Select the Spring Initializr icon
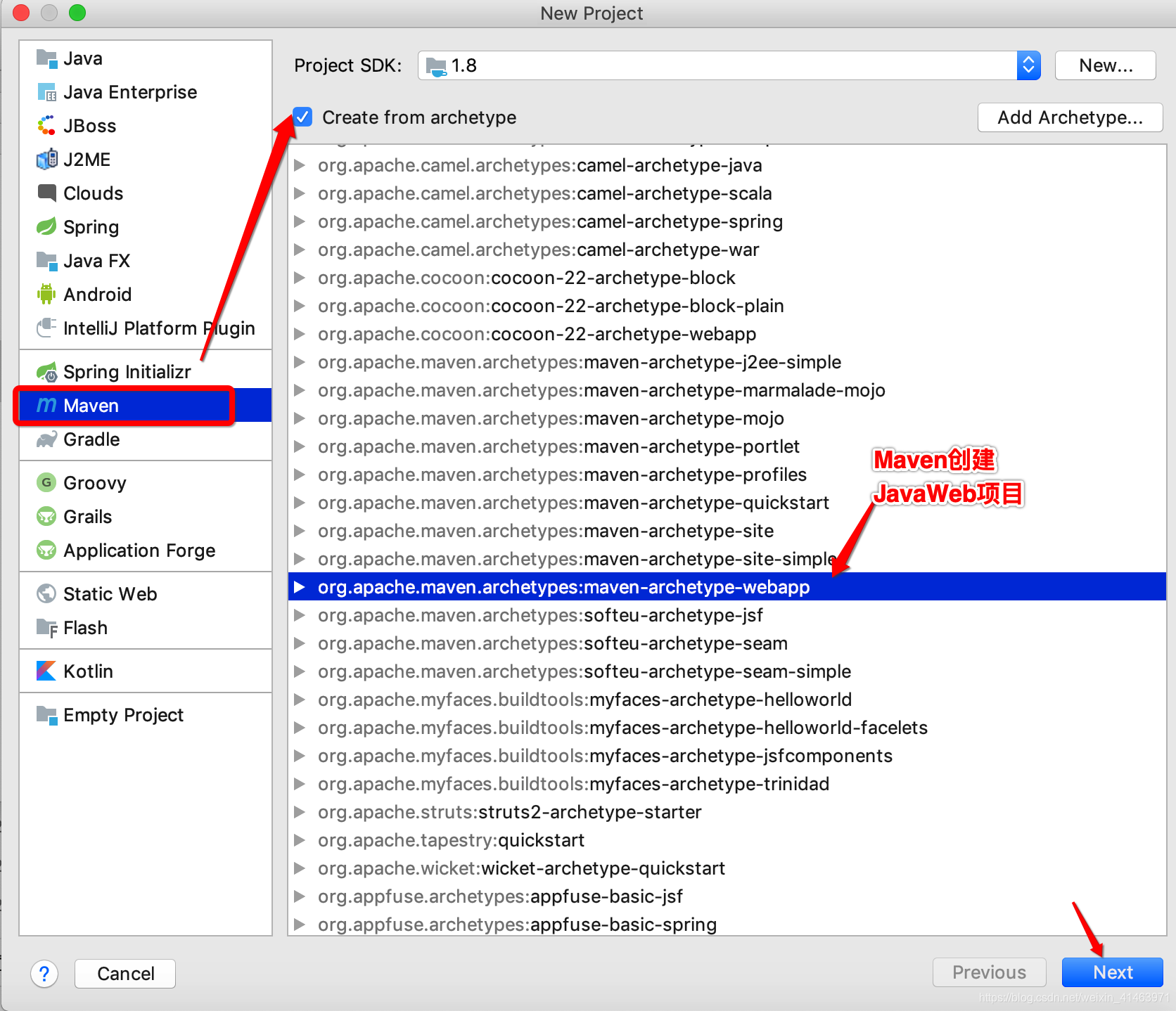This screenshot has width=1176, height=1011. click(x=46, y=372)
